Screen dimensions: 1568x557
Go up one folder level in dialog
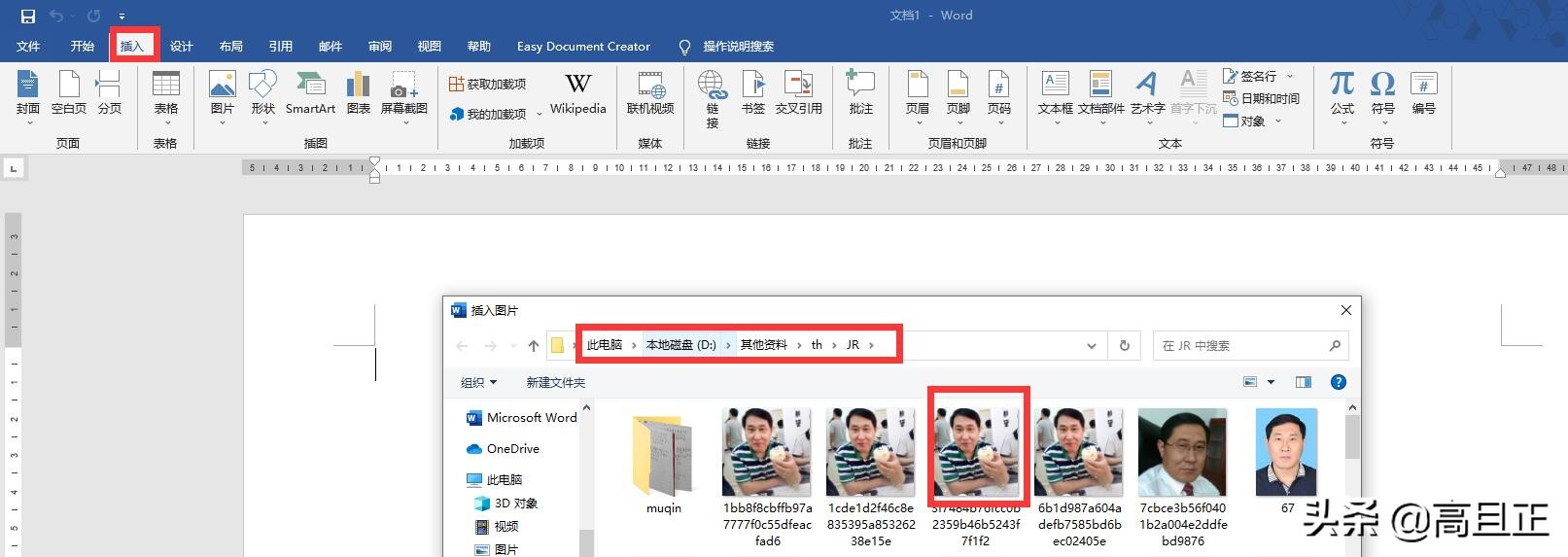pos(533,346)
